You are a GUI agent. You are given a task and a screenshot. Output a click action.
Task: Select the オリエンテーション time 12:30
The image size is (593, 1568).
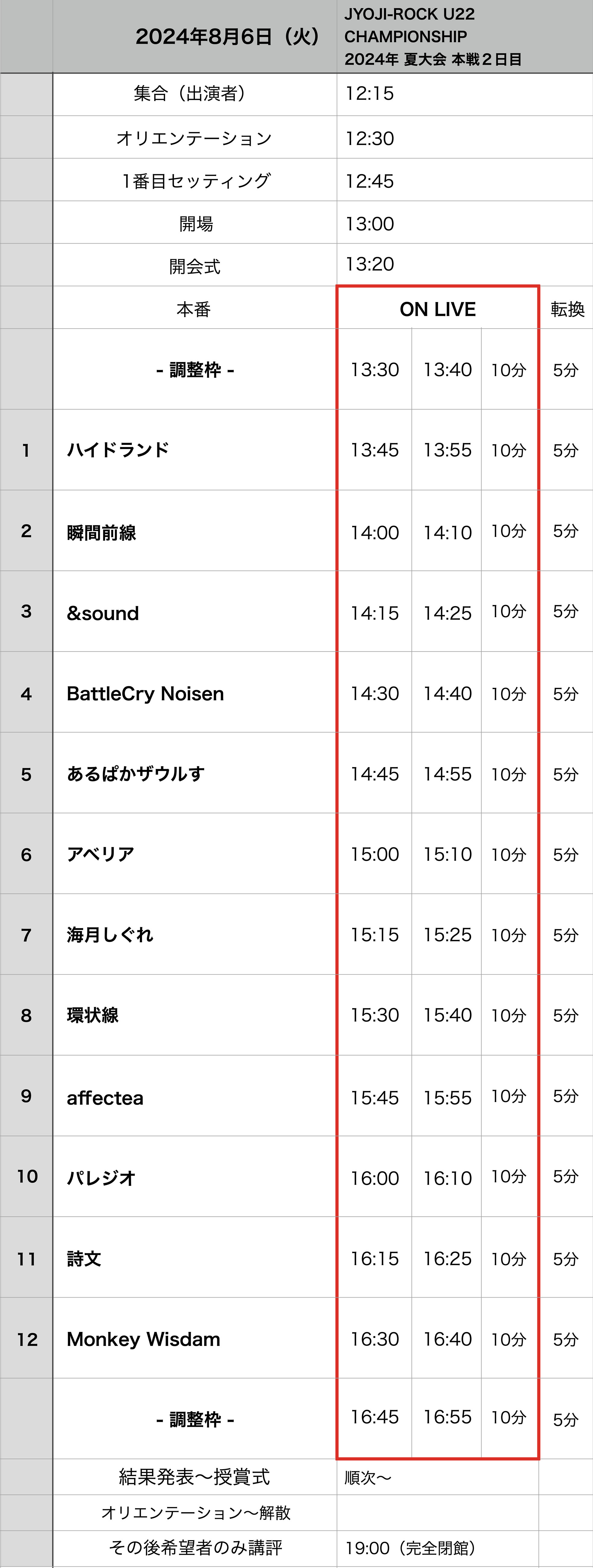point(370,138)
